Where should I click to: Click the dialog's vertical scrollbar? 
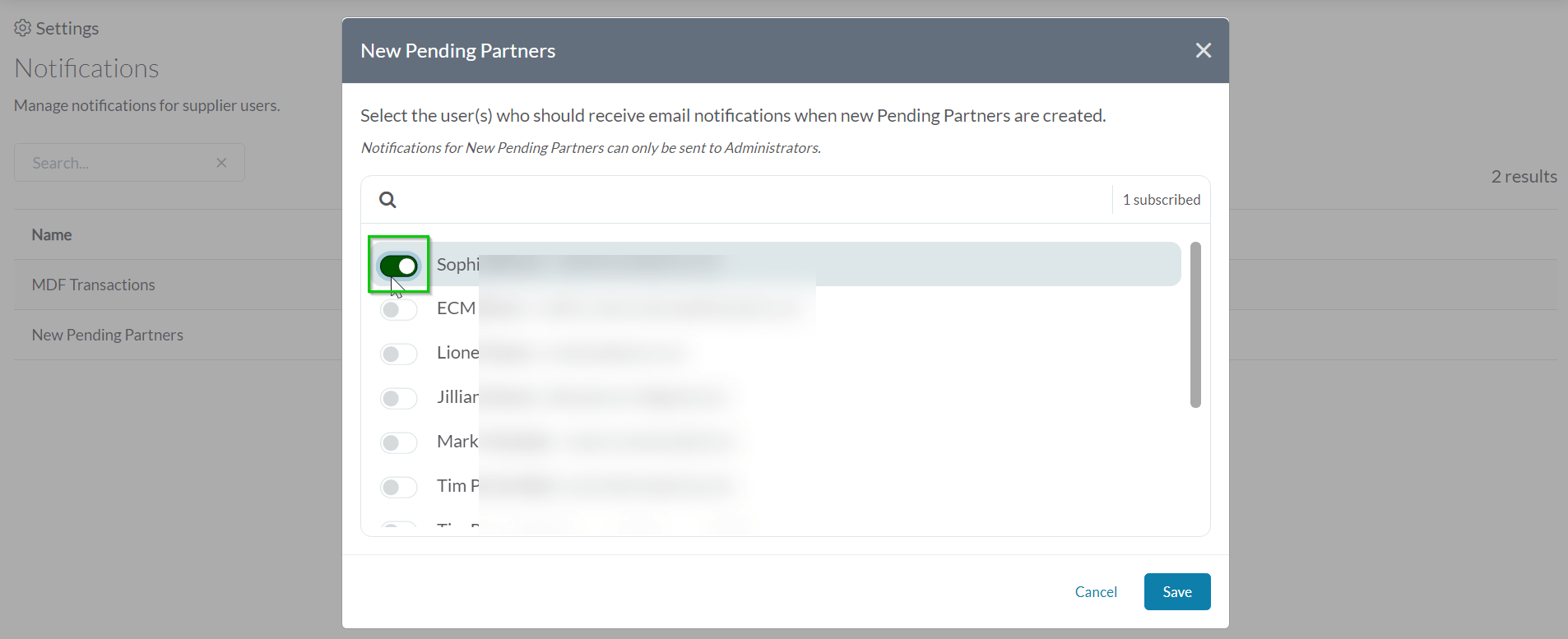click(1196, 325)
